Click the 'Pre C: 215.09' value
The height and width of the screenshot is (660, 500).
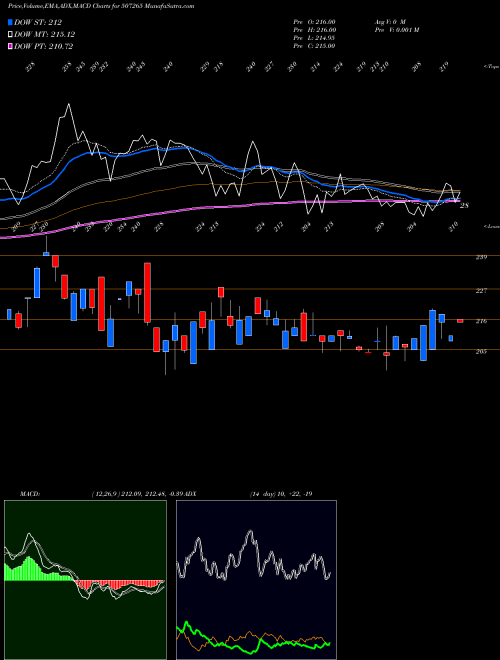coord(314,46)
